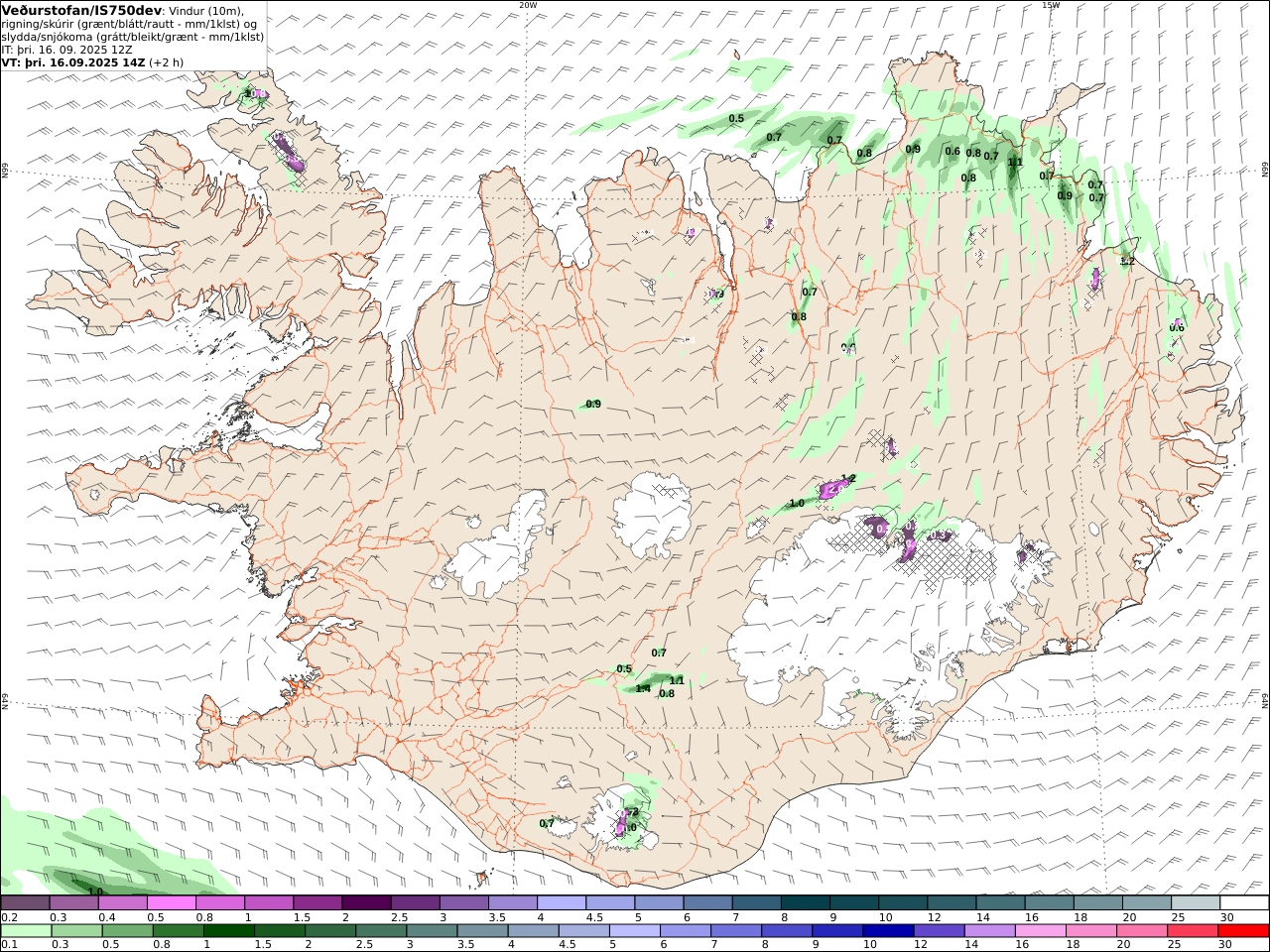The image size is (1270, 952).
Task: Select the dark purple 2 snow-scale swatch
Action: click(x=365, y=903)
